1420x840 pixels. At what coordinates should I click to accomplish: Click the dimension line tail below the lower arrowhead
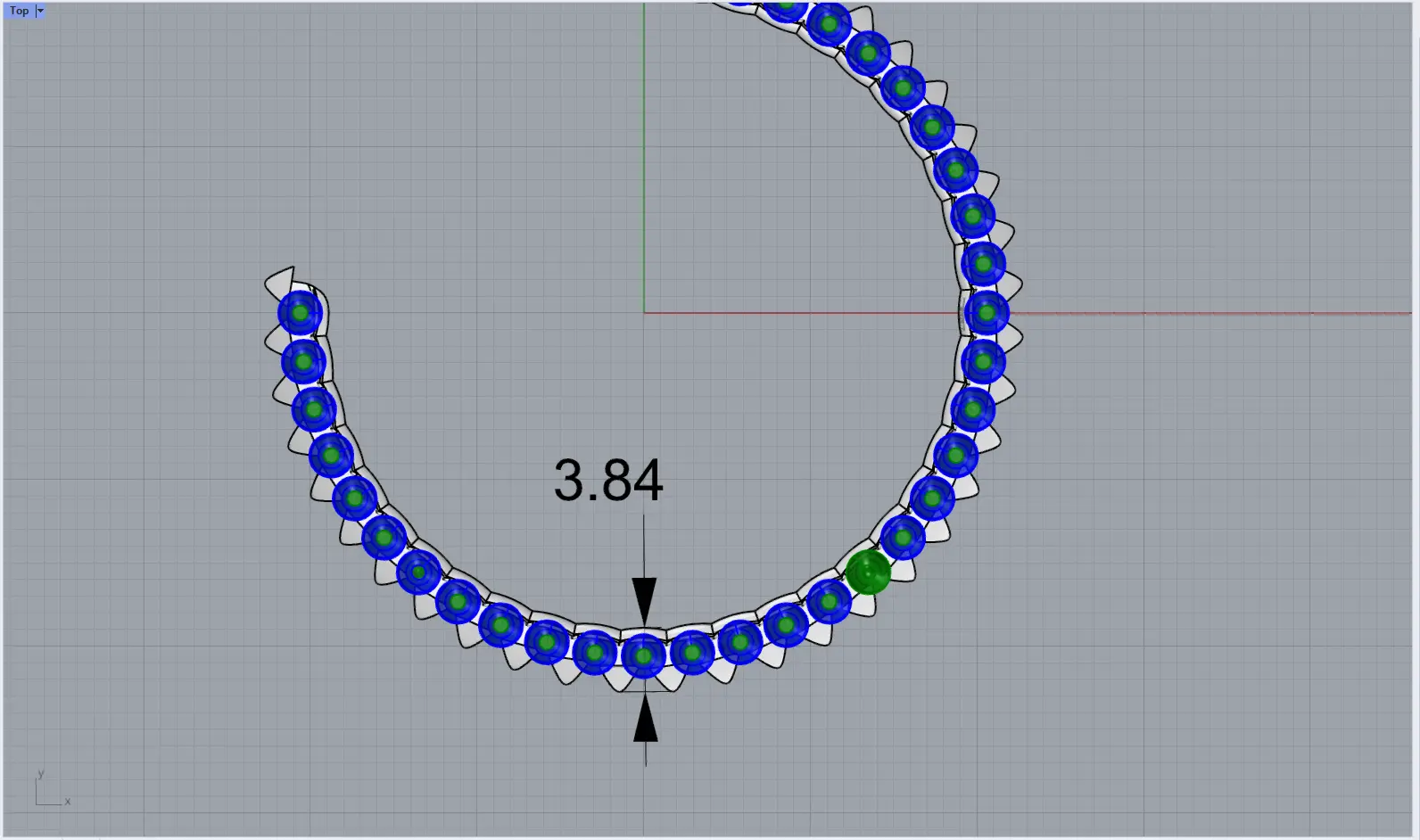pos(646,754)
